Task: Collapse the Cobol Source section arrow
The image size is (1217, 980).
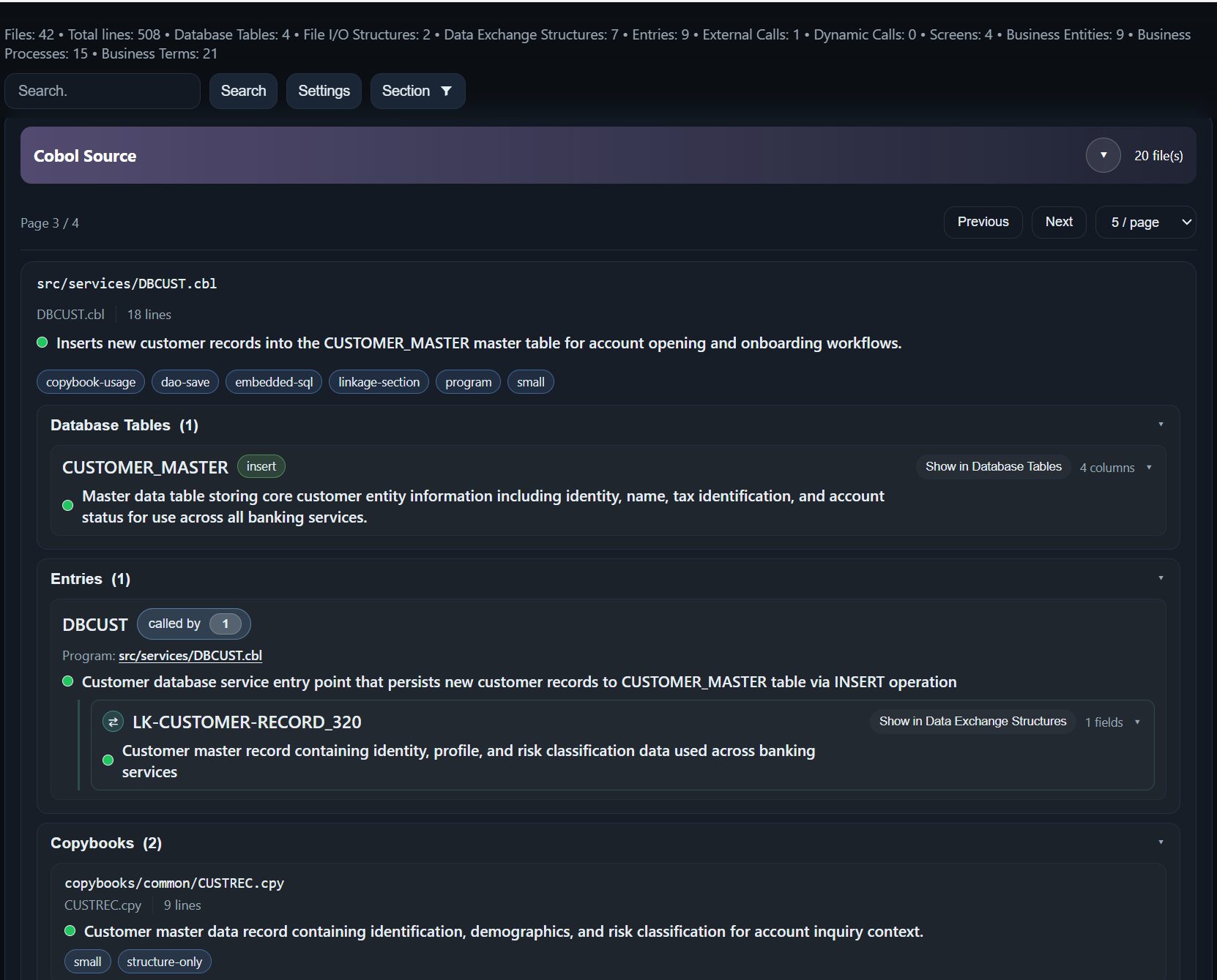Action: (1103, 155)
